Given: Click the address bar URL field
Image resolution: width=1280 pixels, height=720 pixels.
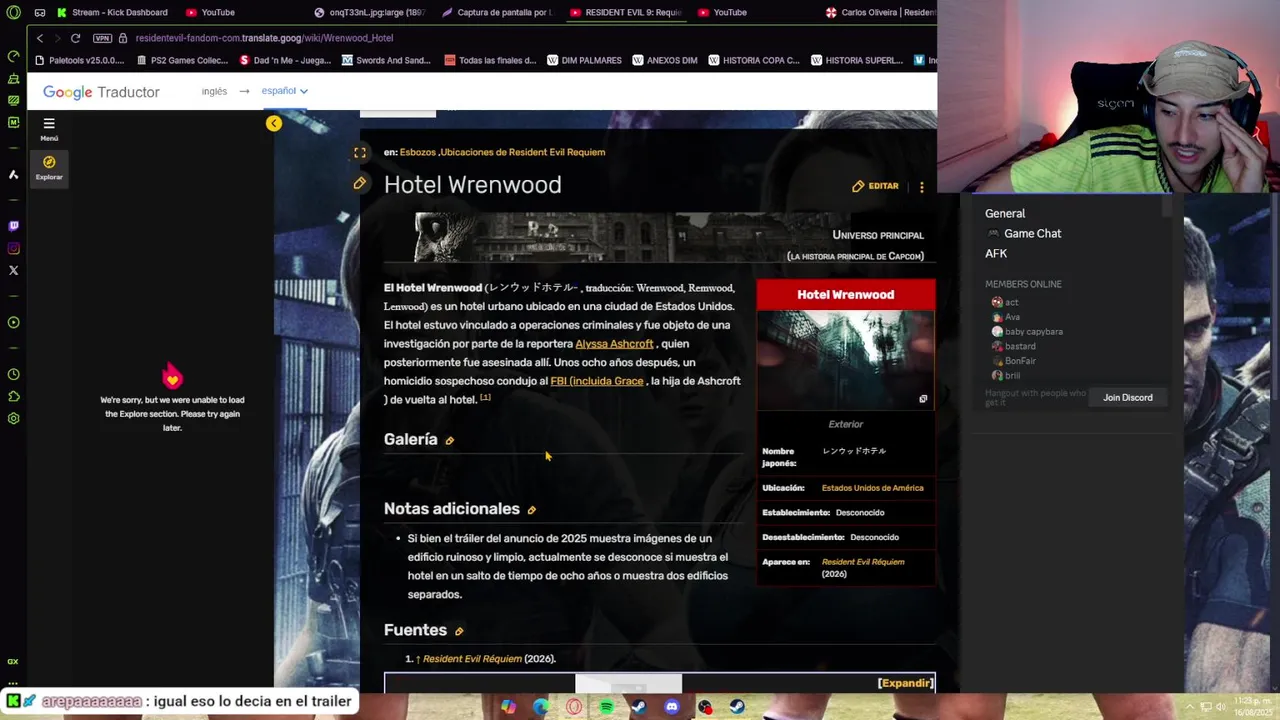Looking at the screenshot, I should click(x=264, y=38).
